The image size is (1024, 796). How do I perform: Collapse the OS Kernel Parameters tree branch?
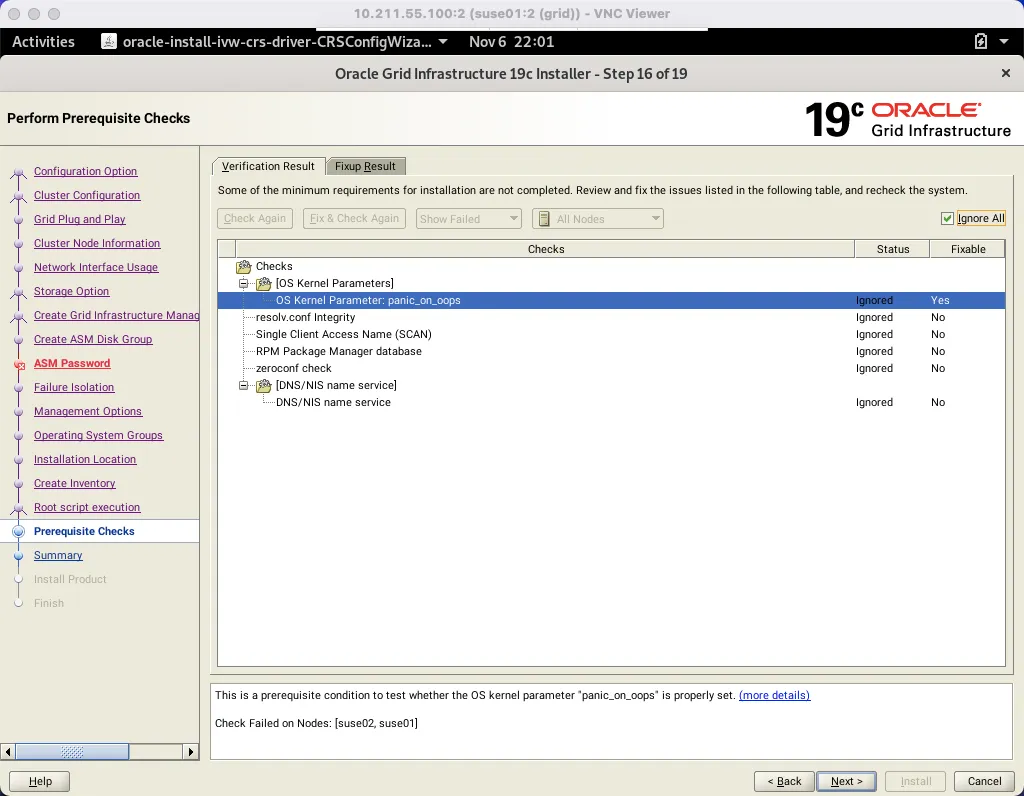click(x=243, y=283)
